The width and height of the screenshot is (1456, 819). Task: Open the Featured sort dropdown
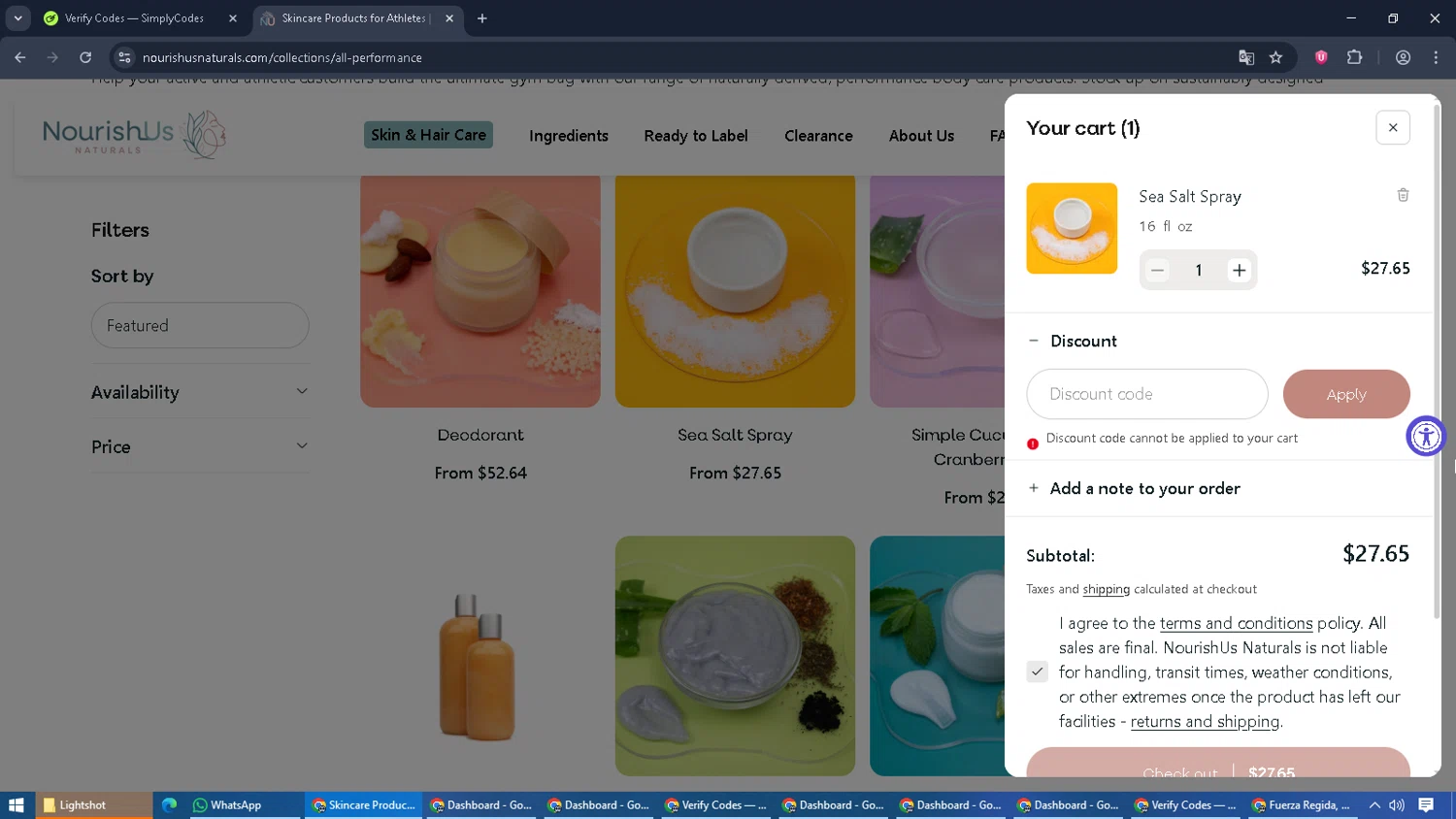[200, 325]
